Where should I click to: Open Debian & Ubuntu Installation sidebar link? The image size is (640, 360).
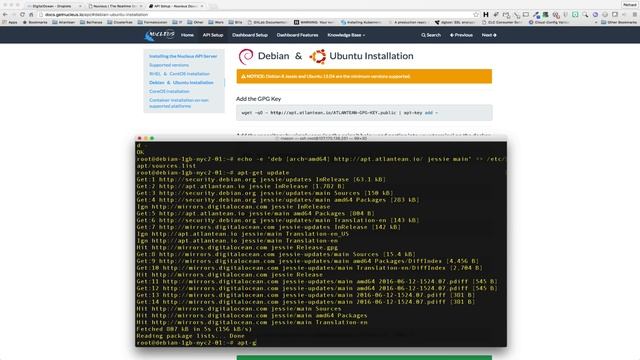pos(181,82)
